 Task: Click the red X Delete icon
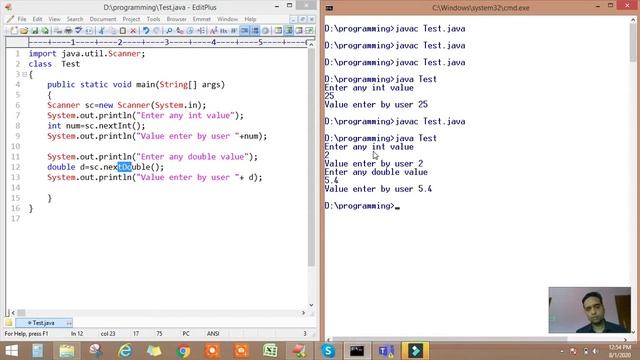point(133,31)
